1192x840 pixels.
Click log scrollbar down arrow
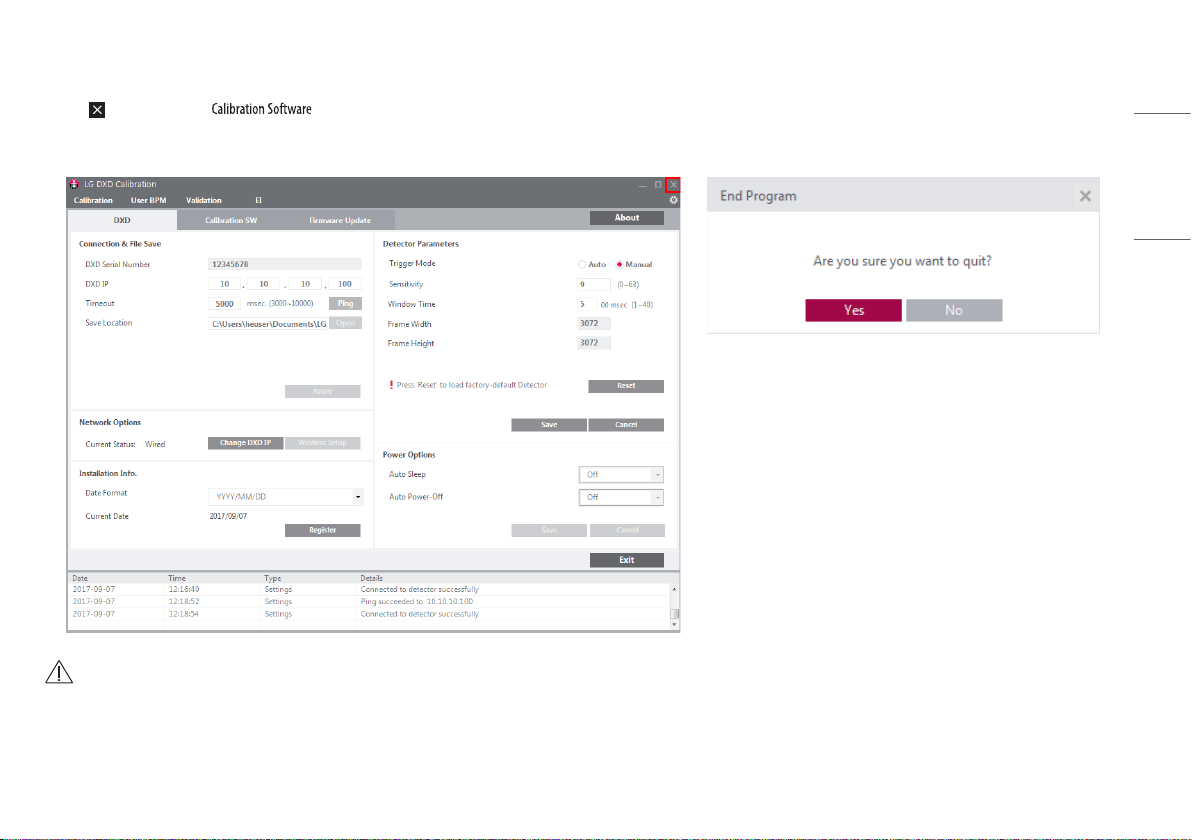point(674,624)
